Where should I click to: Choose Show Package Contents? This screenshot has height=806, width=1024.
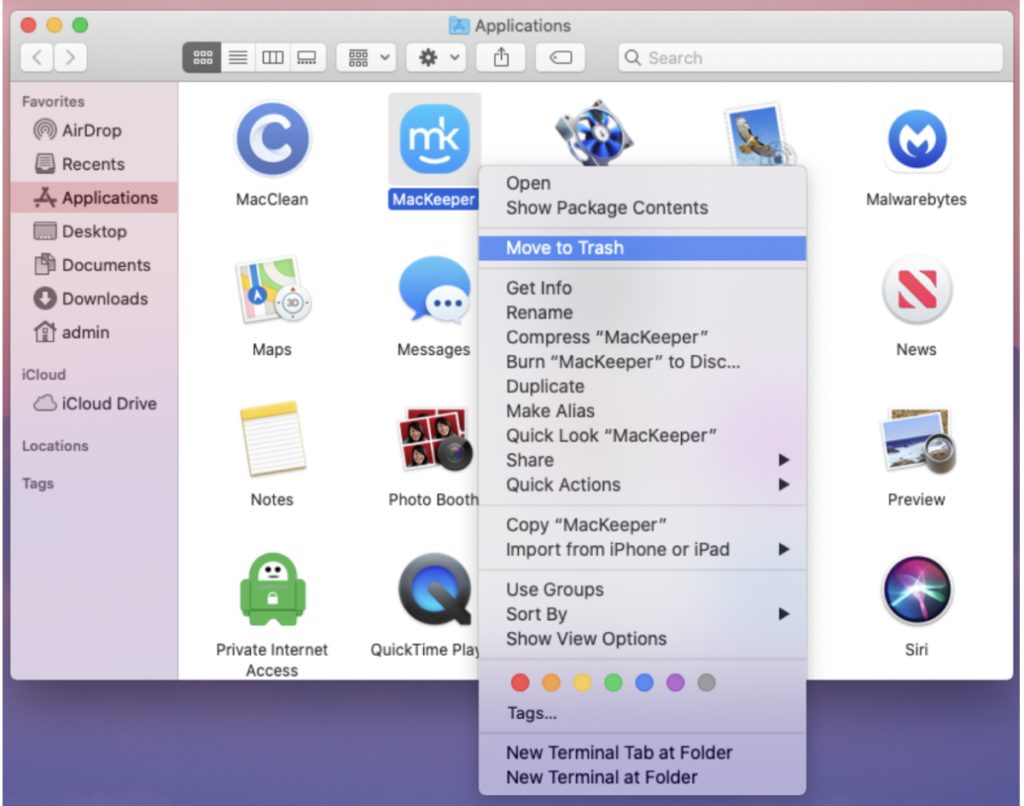(x=643, y=208)
